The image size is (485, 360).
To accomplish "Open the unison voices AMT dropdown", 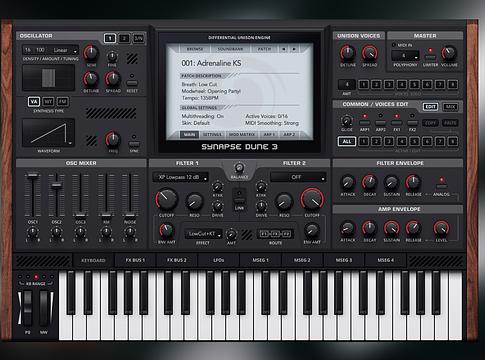I will (347, 84).
